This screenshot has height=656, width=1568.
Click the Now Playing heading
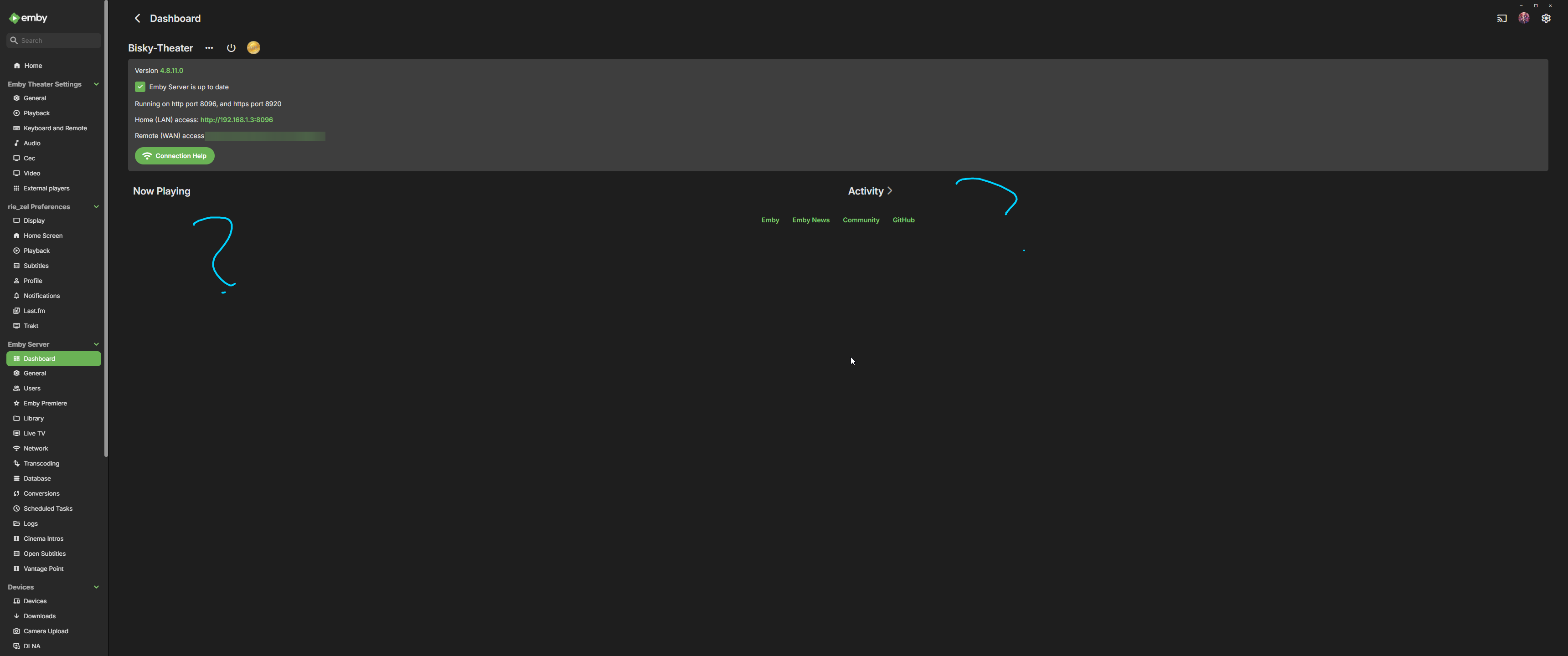(161, 191)
